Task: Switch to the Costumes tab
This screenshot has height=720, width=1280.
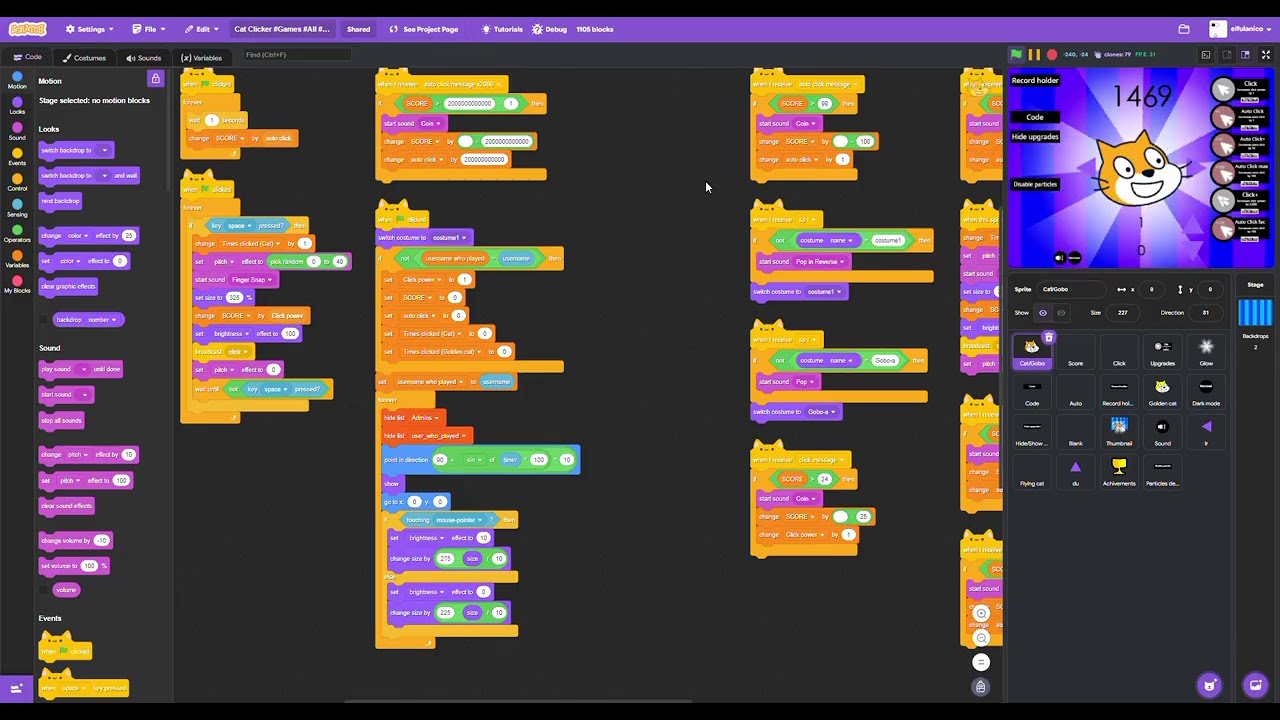Action: (84, 58)
